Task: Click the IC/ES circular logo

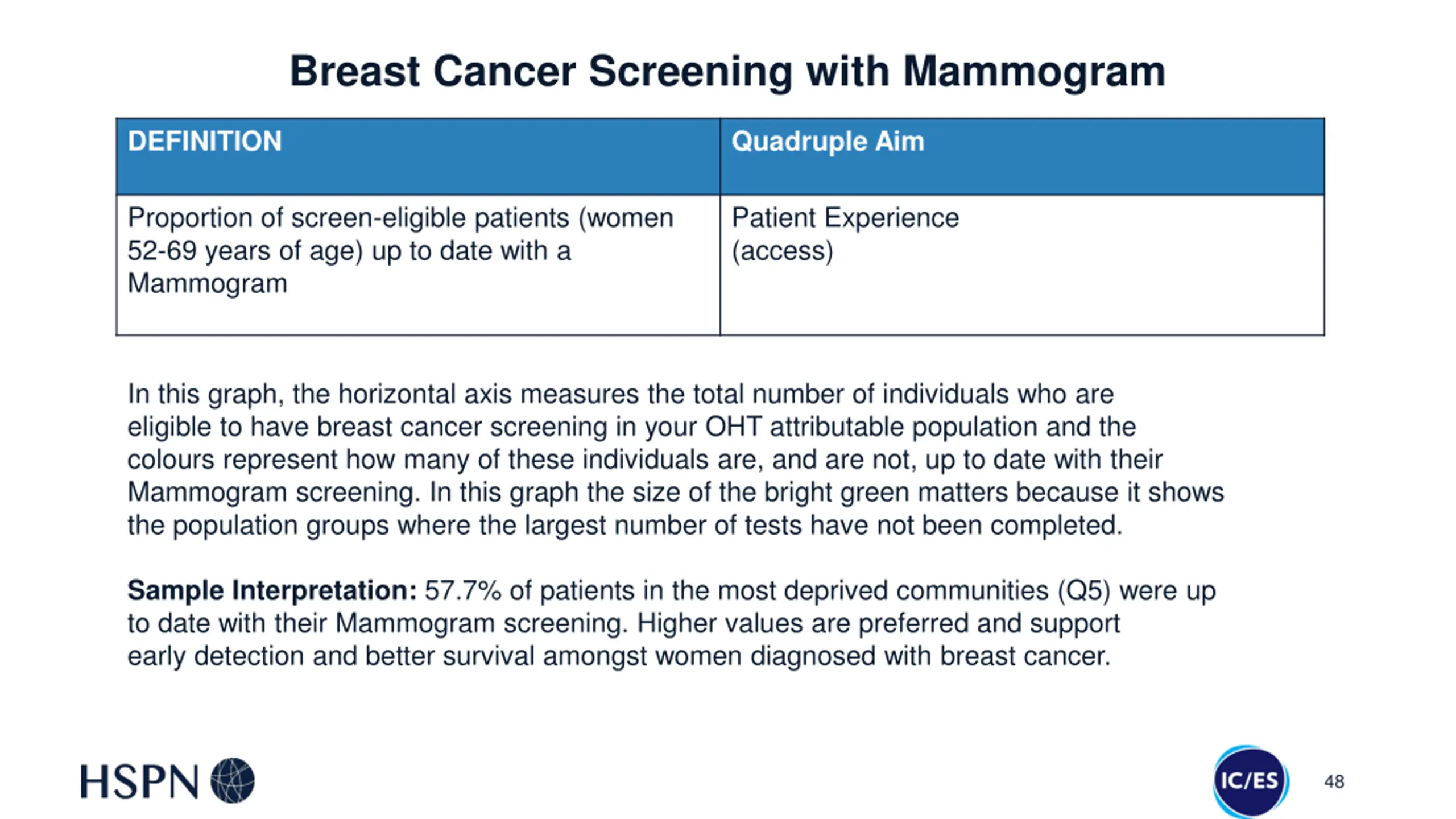Action: (1251, 781)
